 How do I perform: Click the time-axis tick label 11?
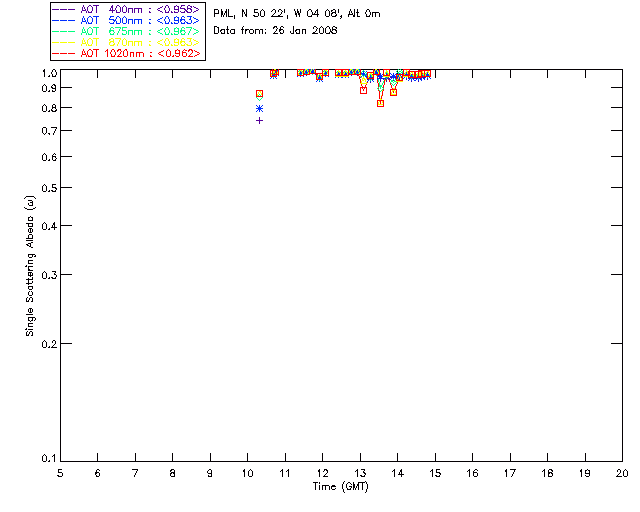click(x=285, y=473)
